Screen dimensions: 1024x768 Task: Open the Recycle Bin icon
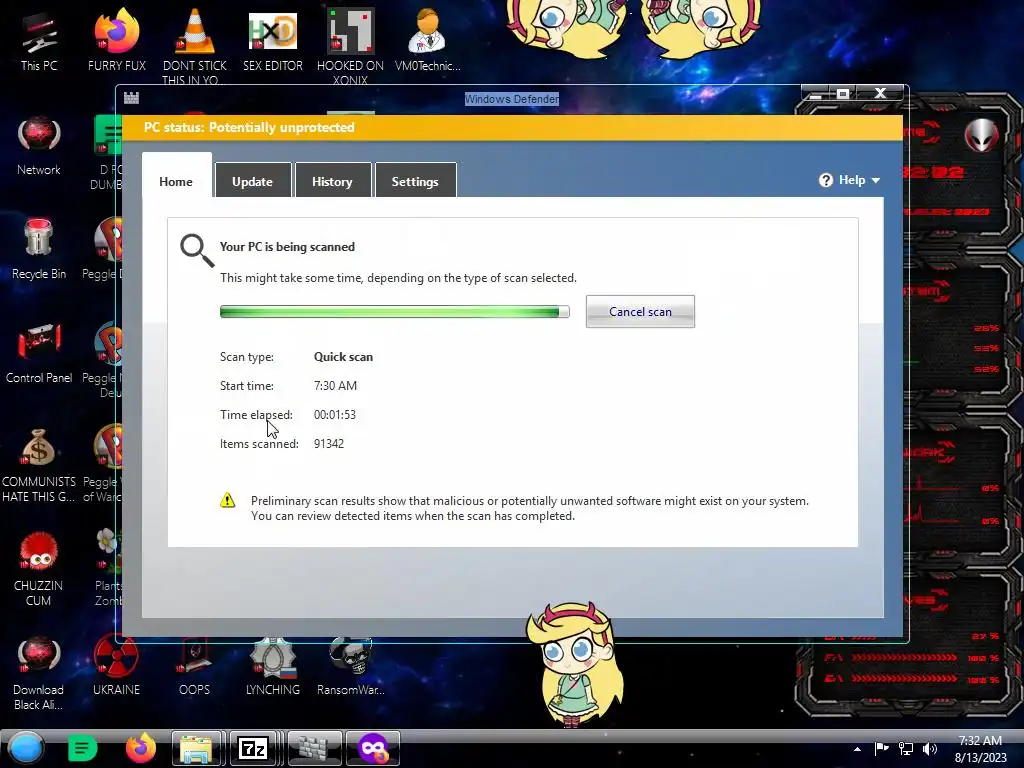(39, 250)
